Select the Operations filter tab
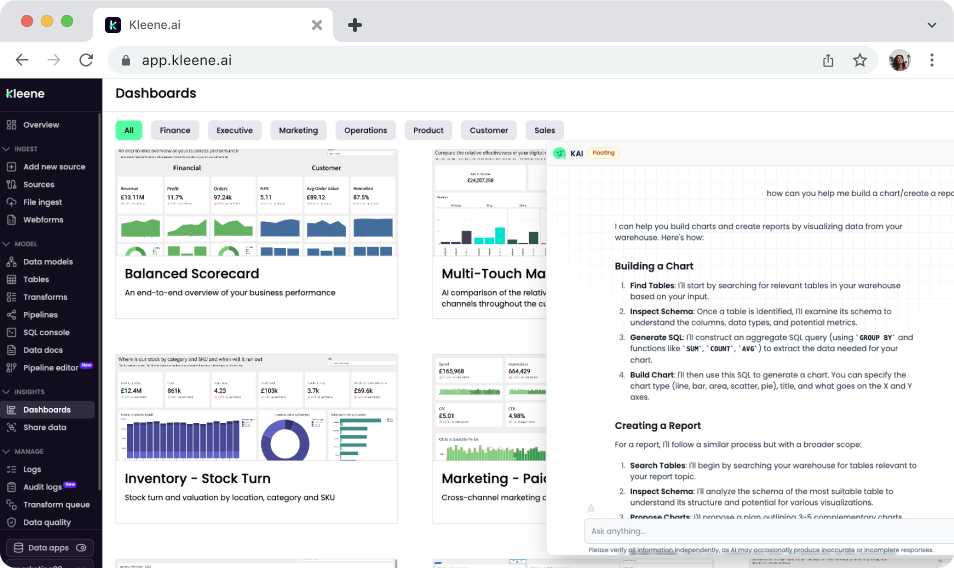The height and width of the screenshot is (568, 954). coord(366,130)
